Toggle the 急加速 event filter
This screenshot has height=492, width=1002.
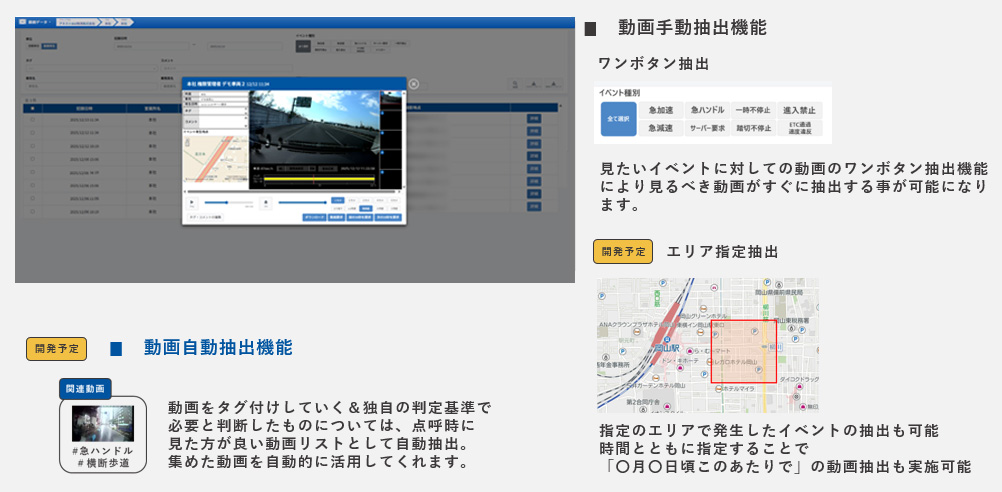(661, 110)
